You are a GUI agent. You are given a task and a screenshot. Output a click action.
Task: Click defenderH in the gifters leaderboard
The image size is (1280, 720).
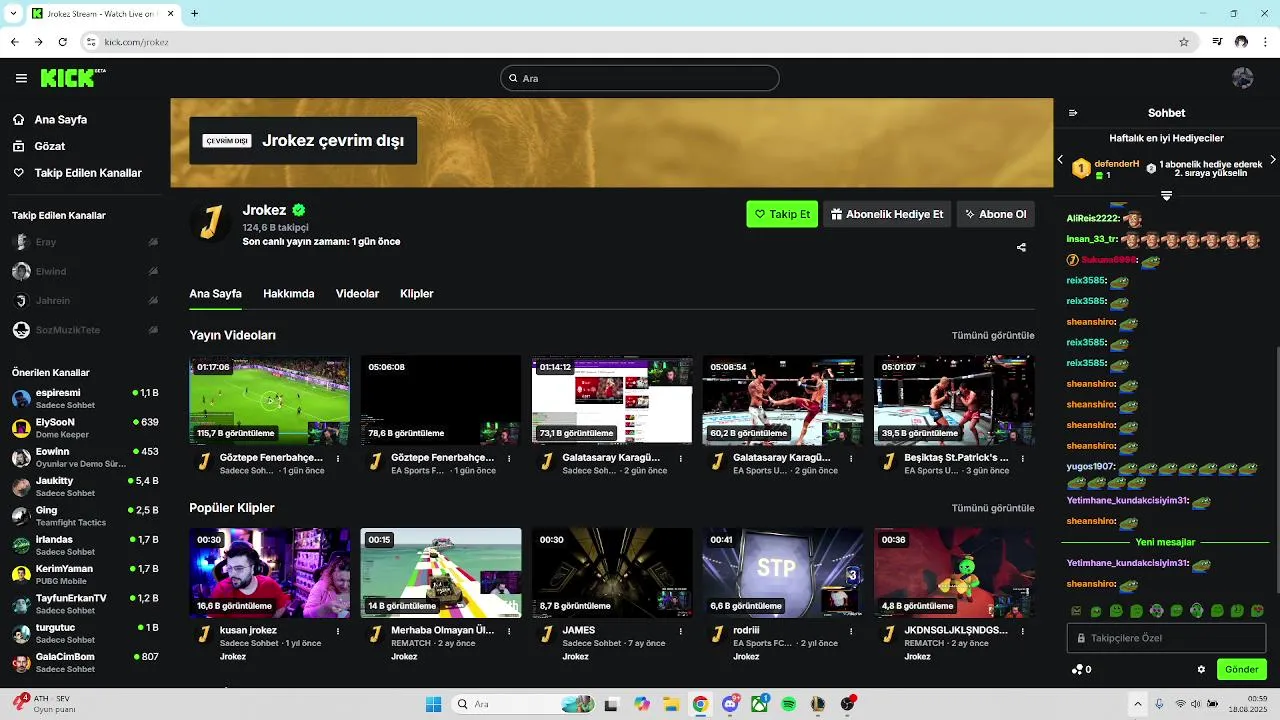click(1116, 163)
